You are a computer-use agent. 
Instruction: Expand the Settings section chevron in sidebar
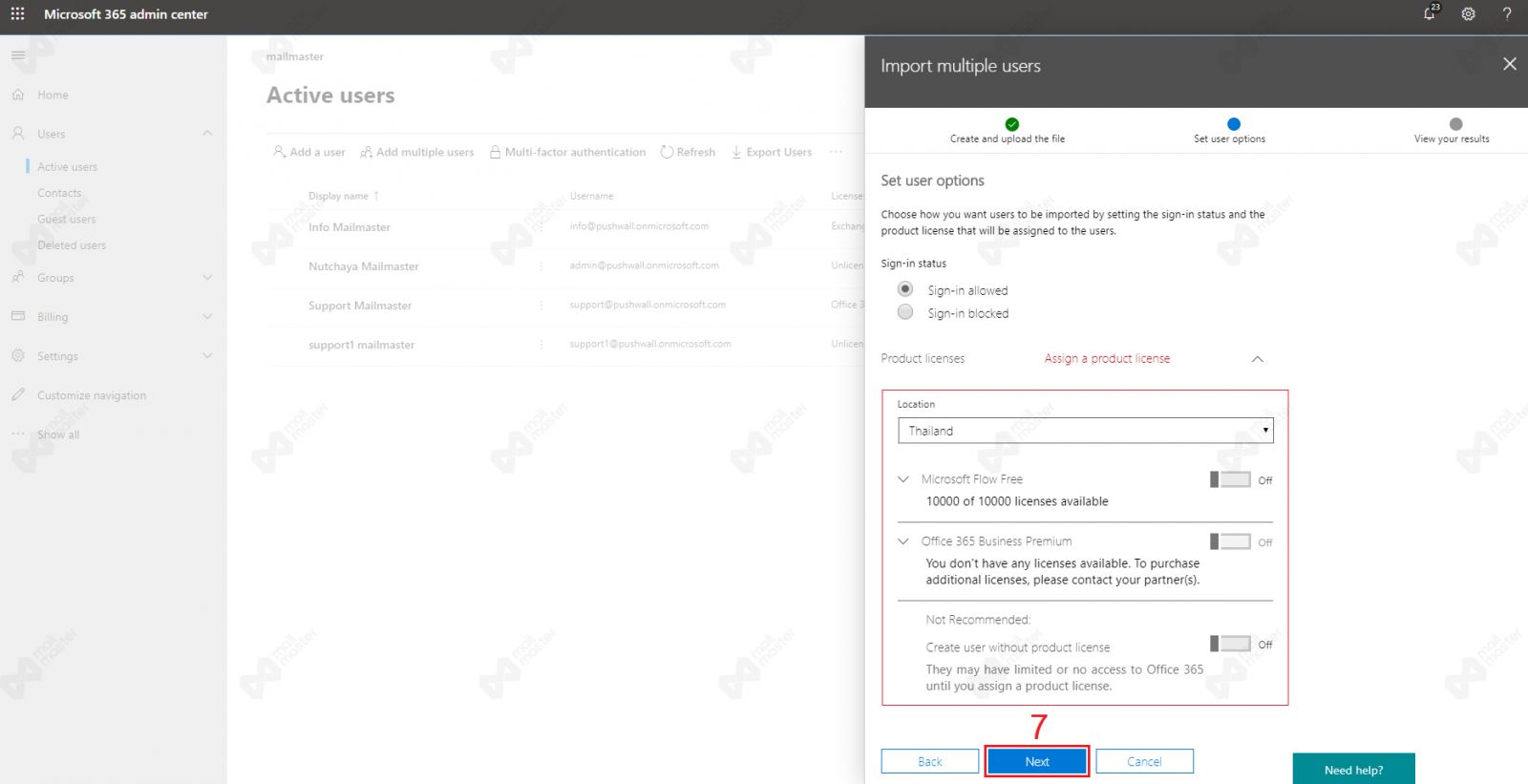[x=207, y=355]
